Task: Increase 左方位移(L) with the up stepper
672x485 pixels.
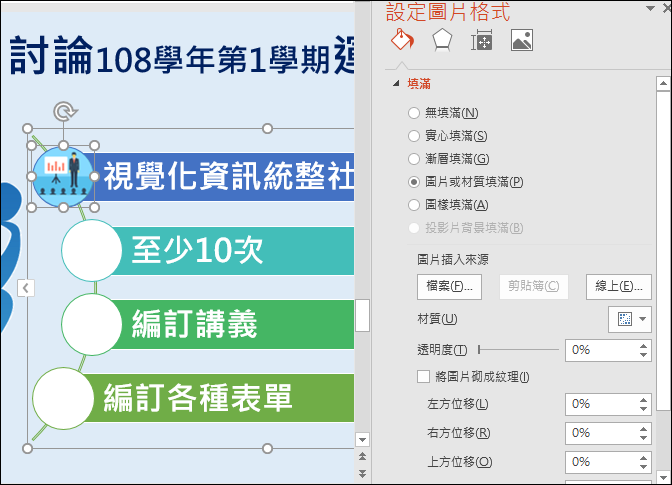Action: 643,400
